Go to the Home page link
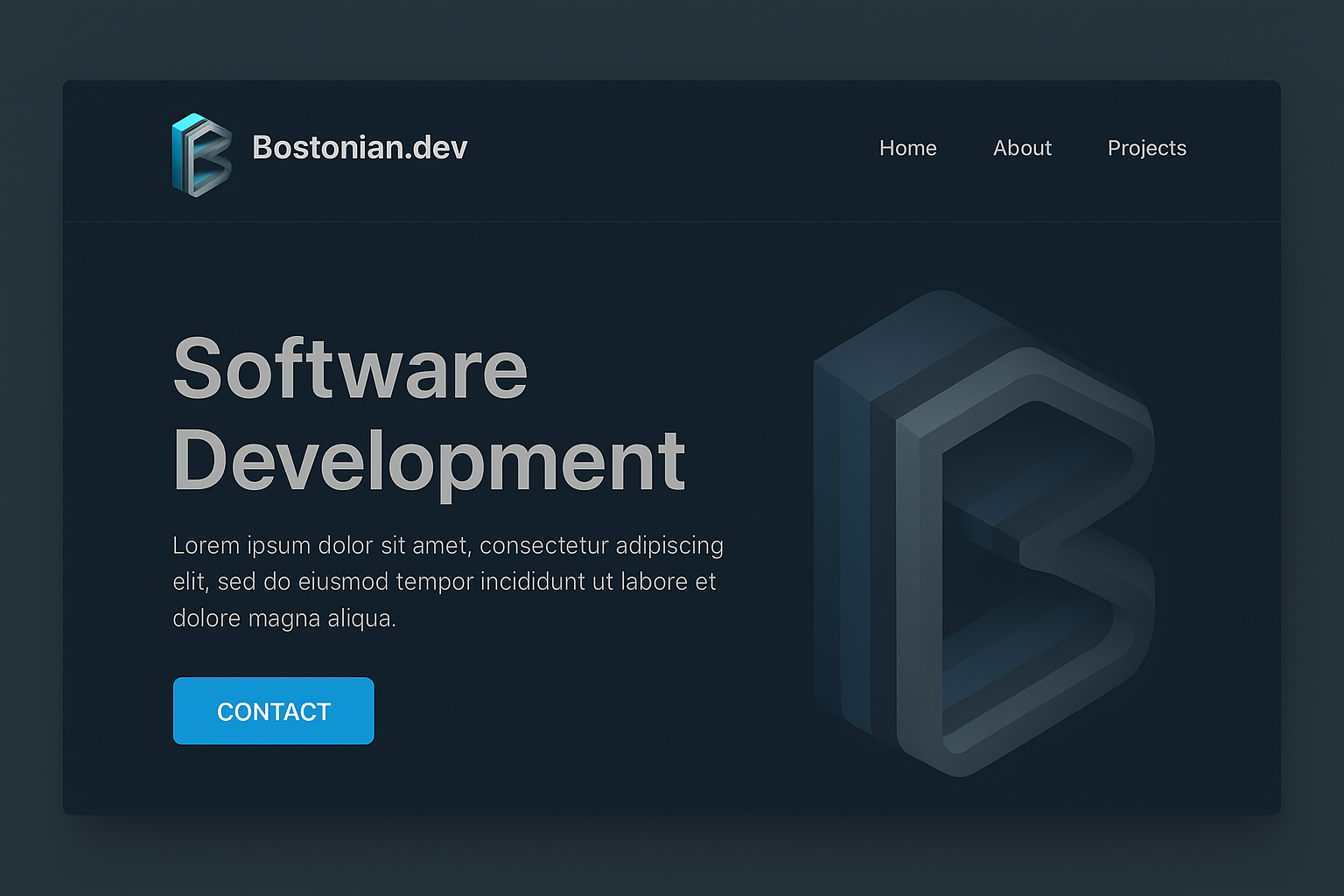The height and width of the screenshot is (896, 1344). coord(907,149)
